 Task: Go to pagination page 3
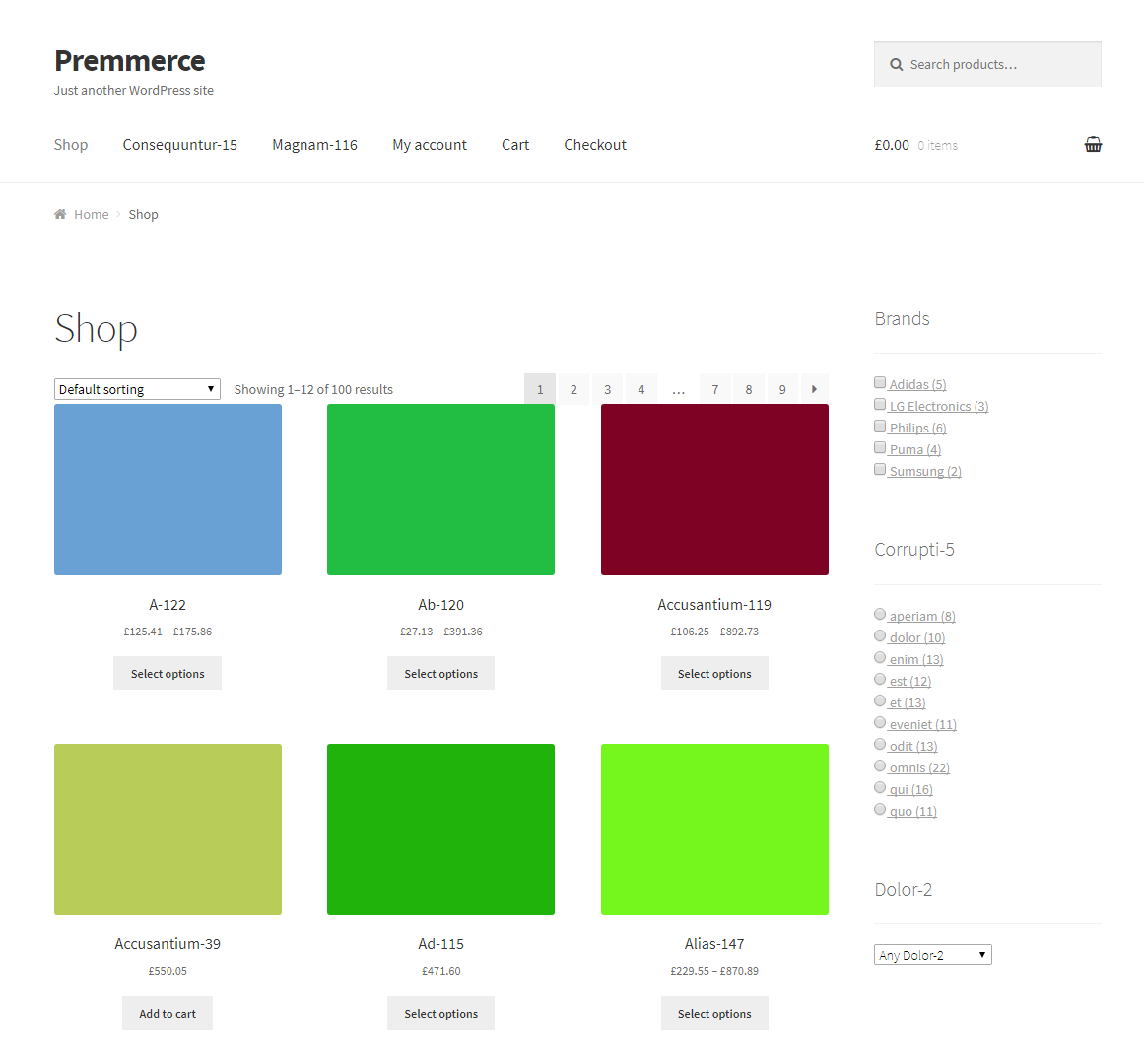(607, 389)
